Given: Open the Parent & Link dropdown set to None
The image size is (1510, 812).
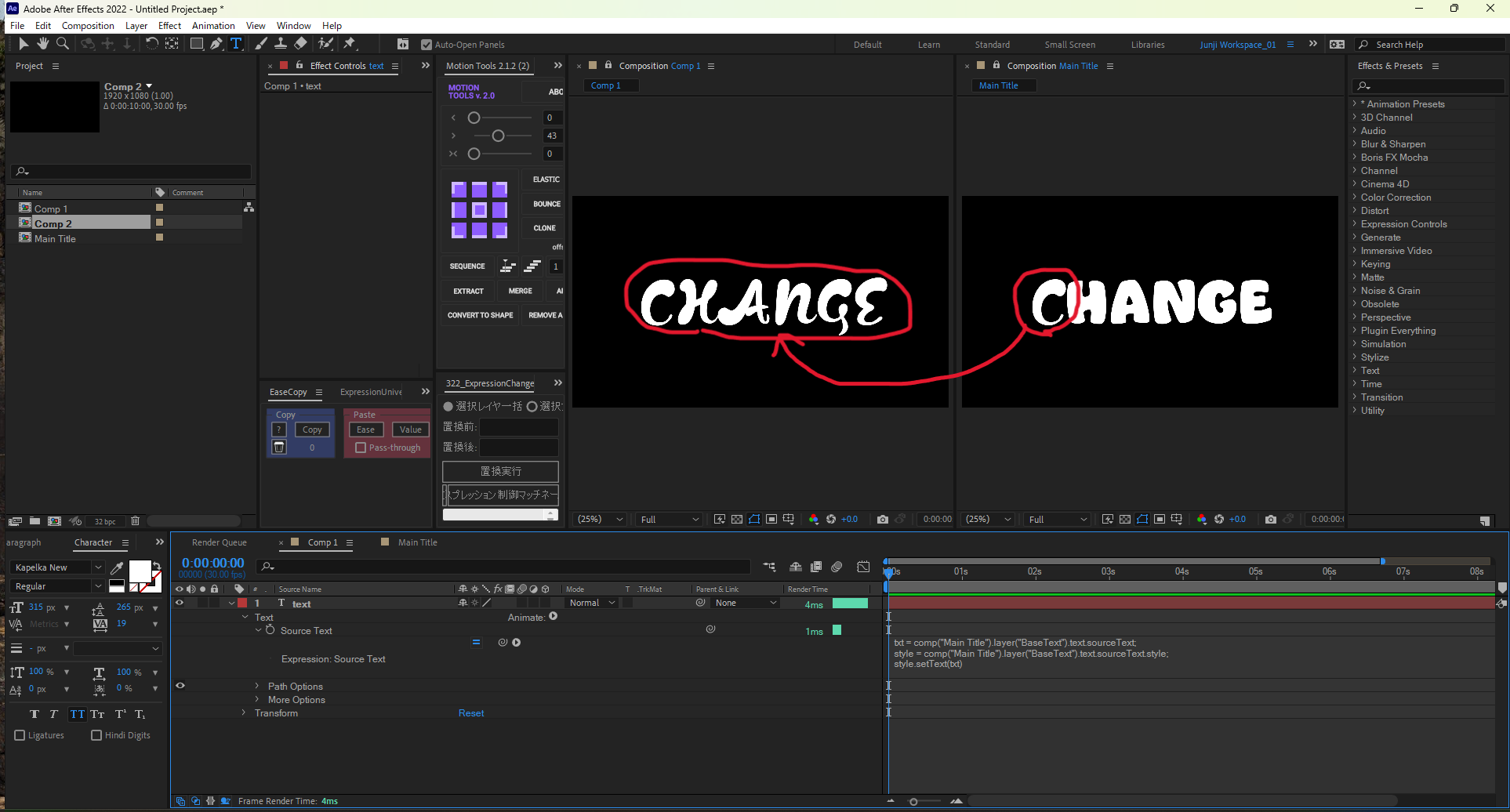Looking at the screenshot, I should pyautogui.click(x=743, y=603).
